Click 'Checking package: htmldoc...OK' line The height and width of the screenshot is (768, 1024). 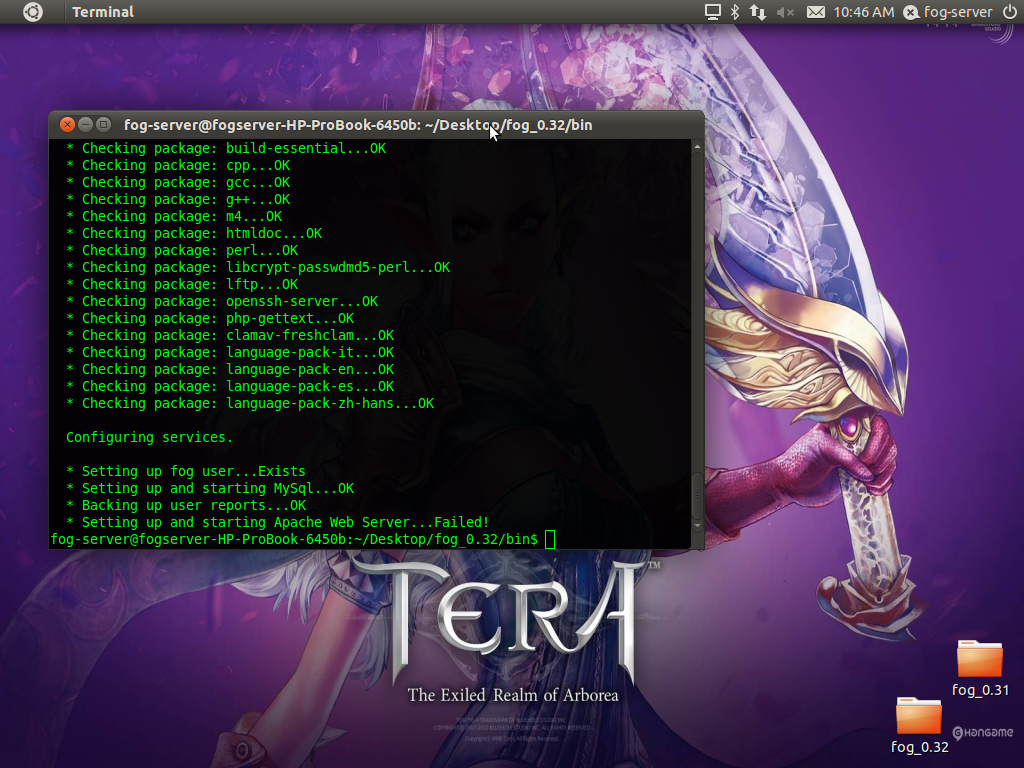(x=194, y=233)
